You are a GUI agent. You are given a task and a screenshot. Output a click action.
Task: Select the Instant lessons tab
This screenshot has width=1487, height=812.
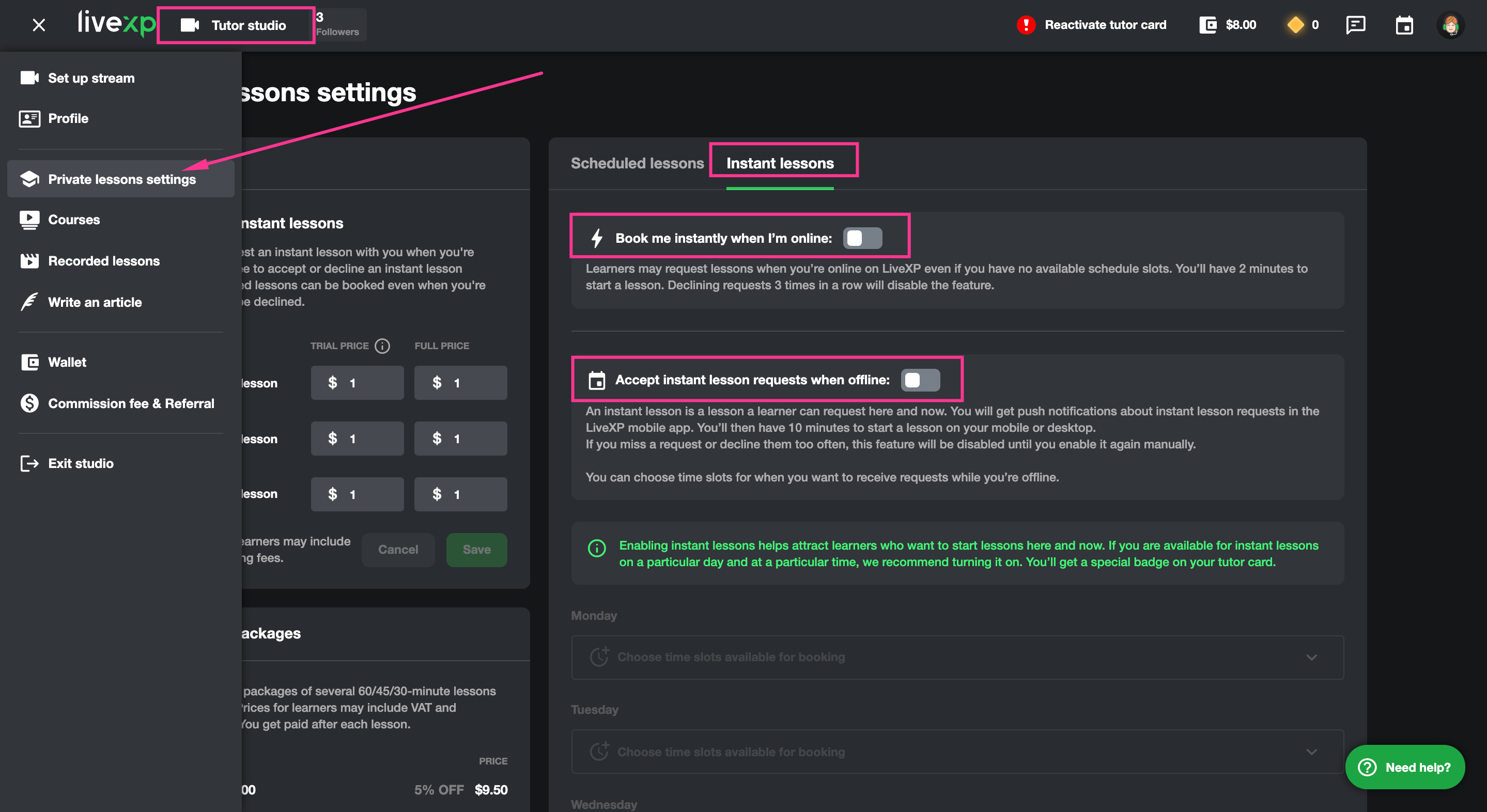[779, 163]
